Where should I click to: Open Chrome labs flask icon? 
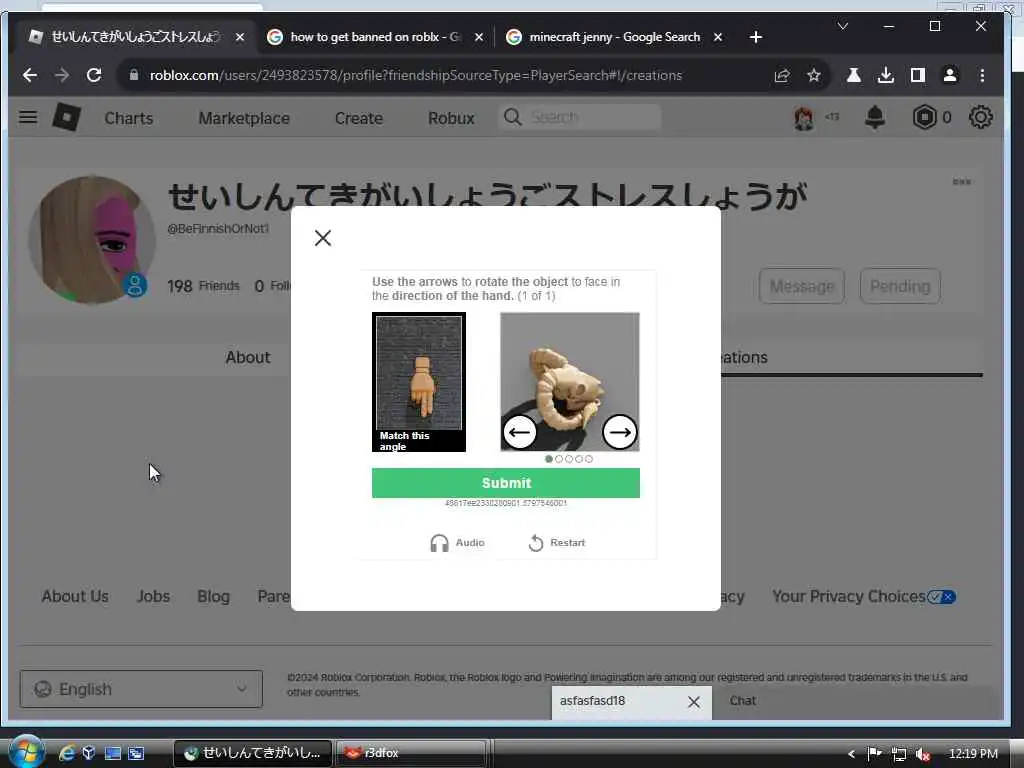click(853, 75)
